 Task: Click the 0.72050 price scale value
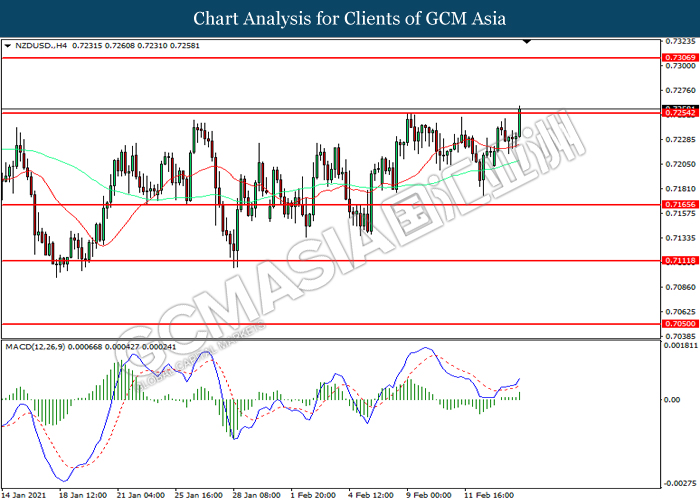click(680, 164)
